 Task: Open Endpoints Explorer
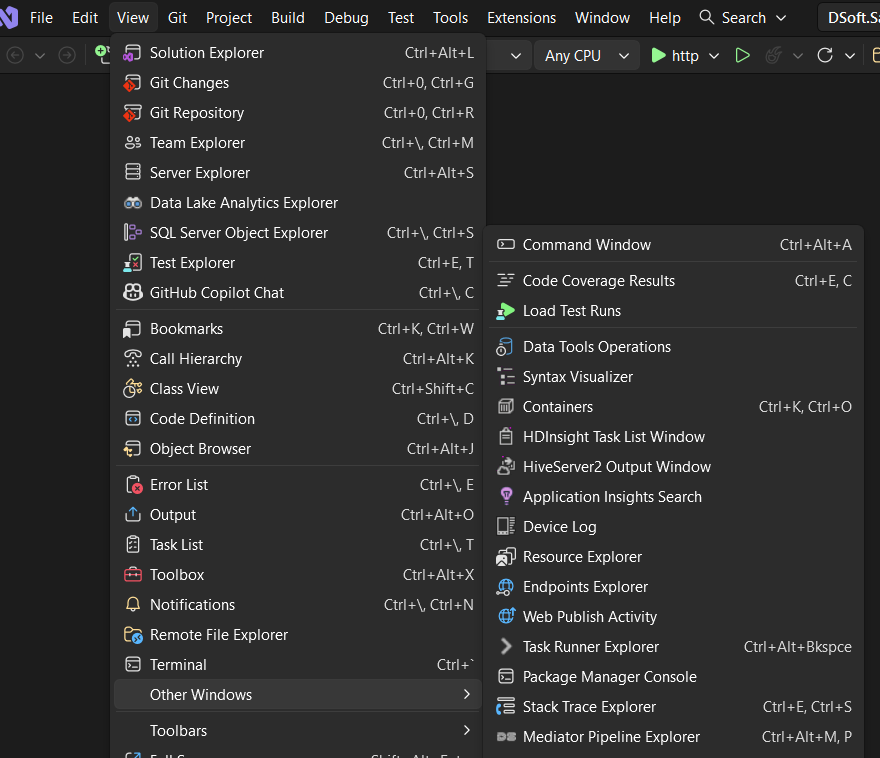click(x=673, y=587)
